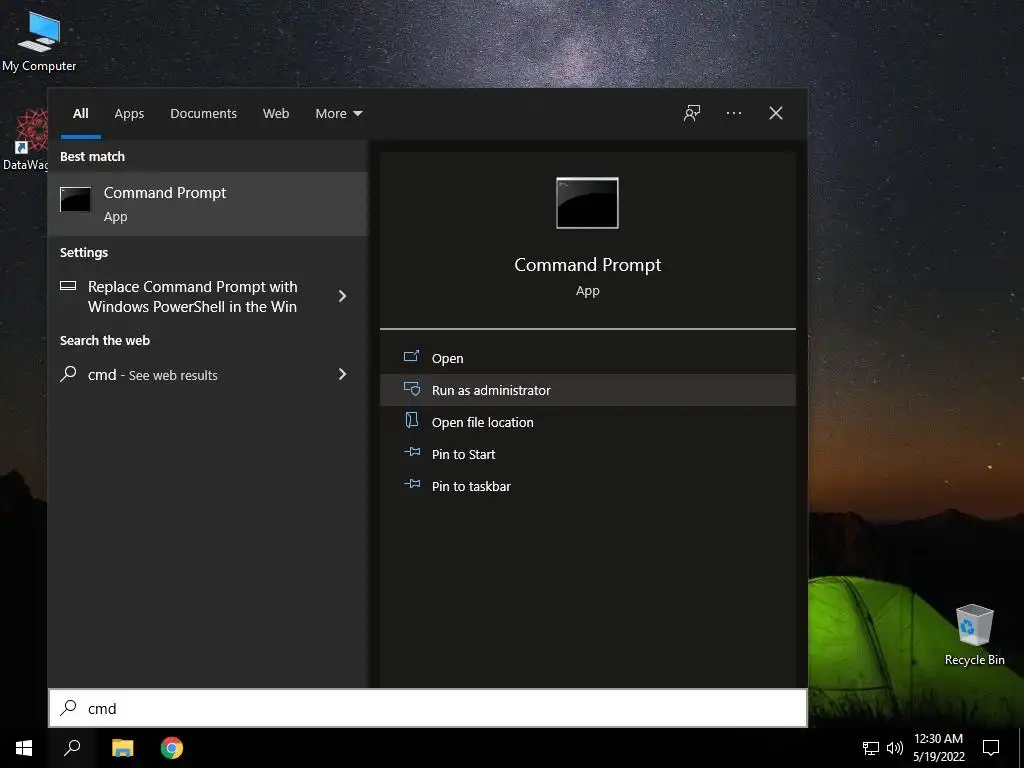Click the Show desktop sliver at taskbar end
The width and height of the screenshot is (1024, 768).
pos(1020,748)
